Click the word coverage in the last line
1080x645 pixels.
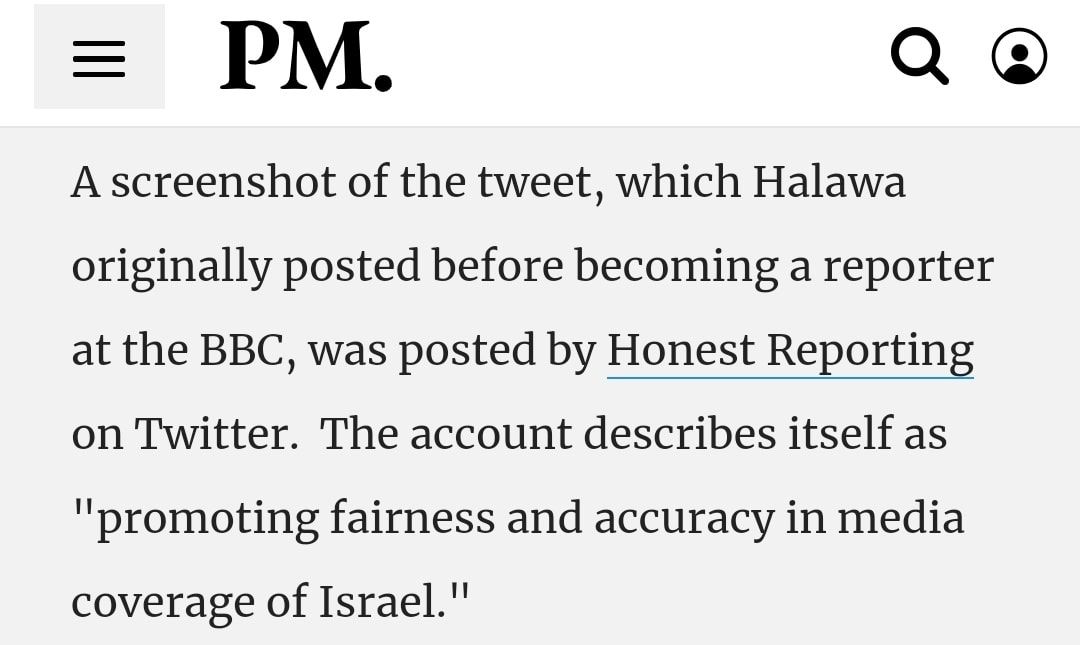coord(163,604)
